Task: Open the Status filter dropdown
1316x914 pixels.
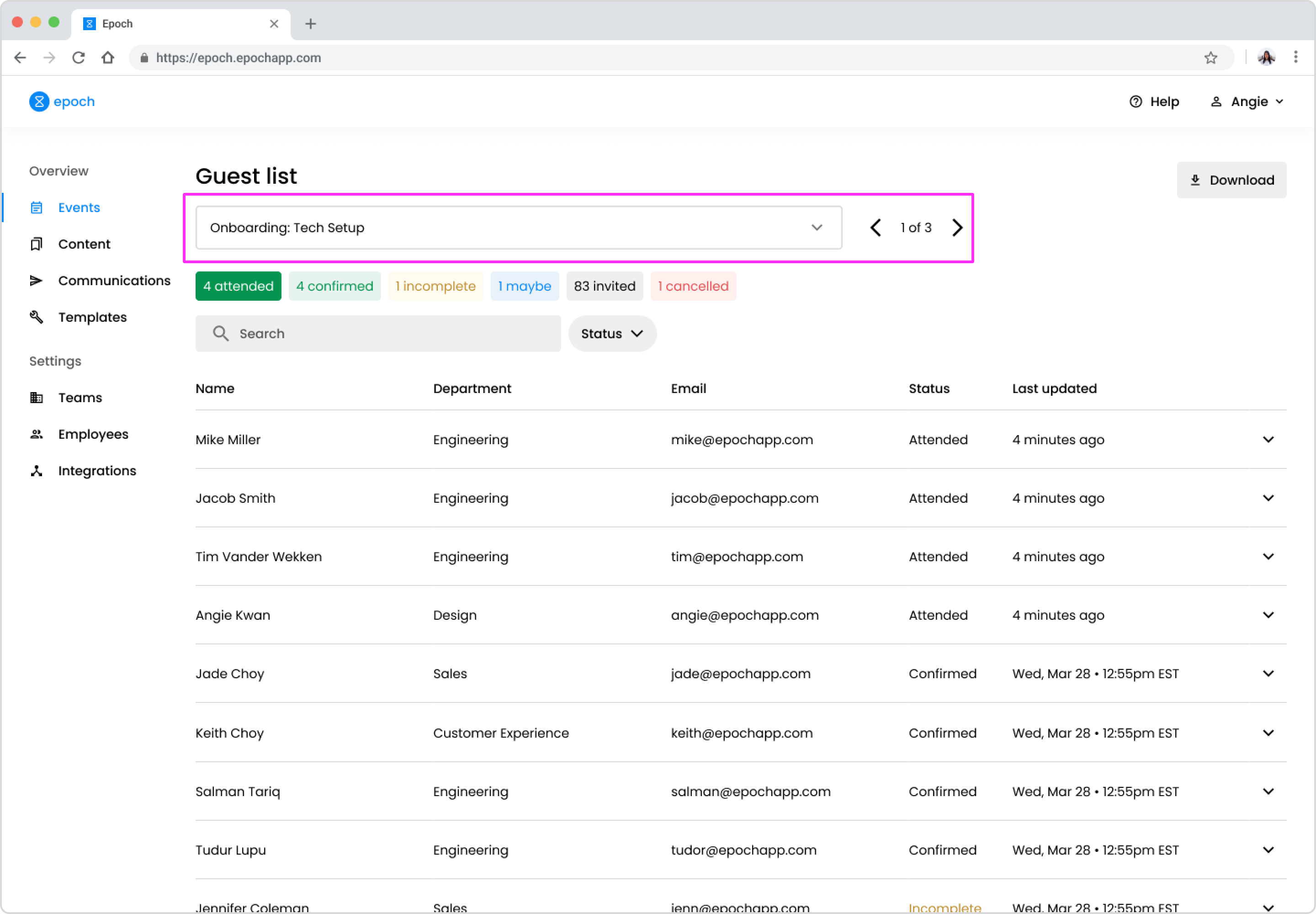Action: 611,333
